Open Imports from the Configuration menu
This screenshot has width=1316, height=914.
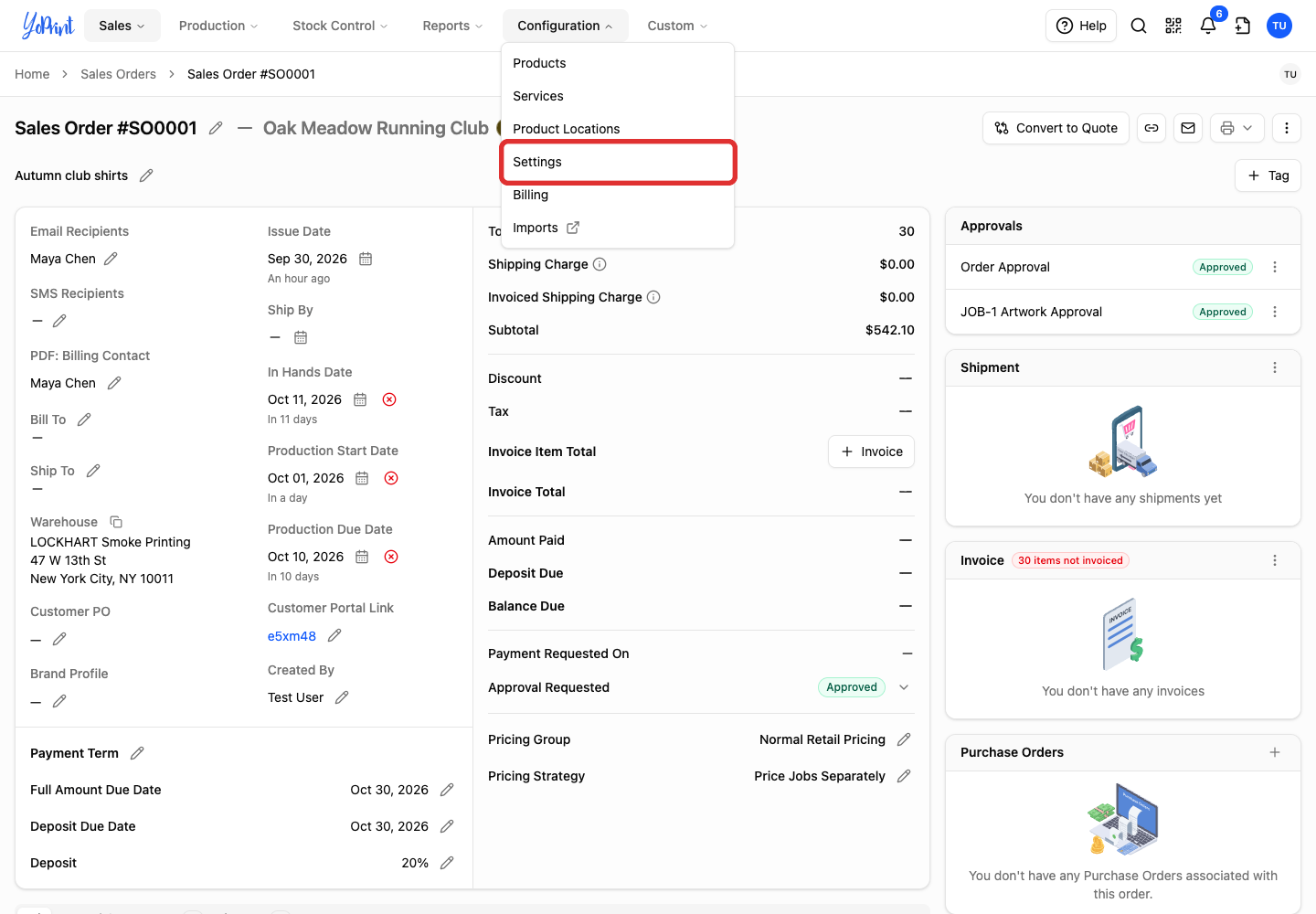(618, 228)
